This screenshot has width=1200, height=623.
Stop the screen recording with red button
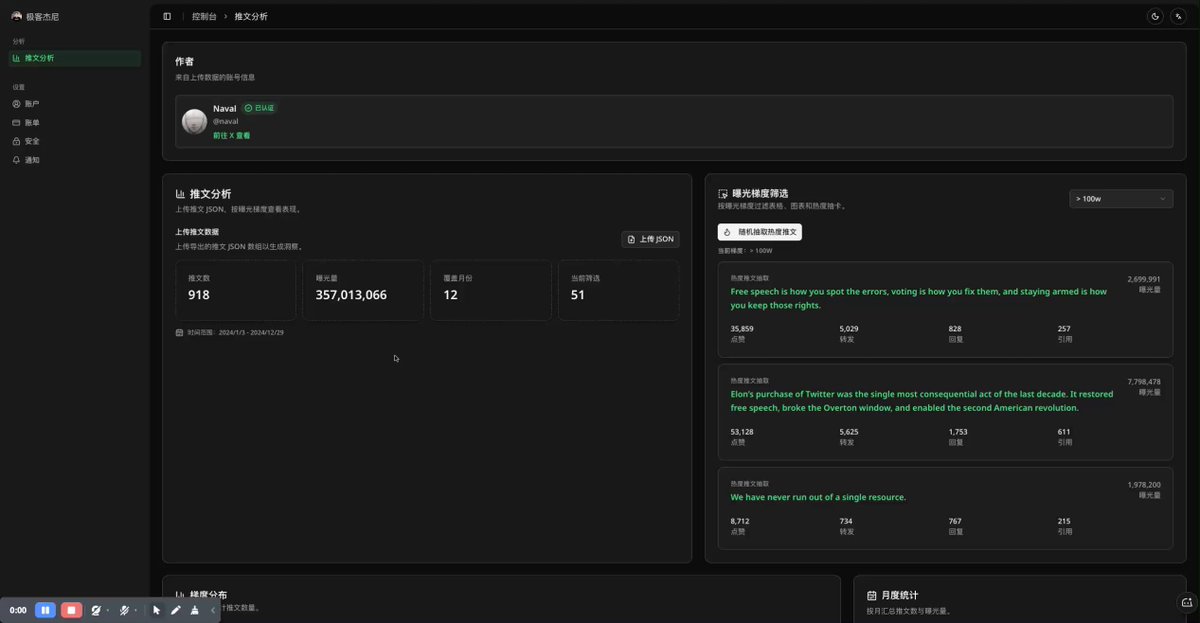tap(71, 610)
